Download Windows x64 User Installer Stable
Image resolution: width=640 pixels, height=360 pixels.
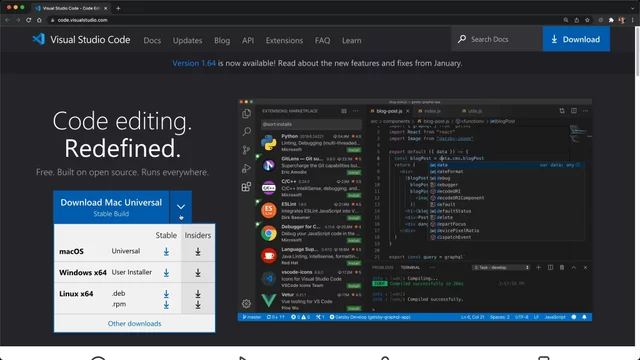[x=166, y=273]
